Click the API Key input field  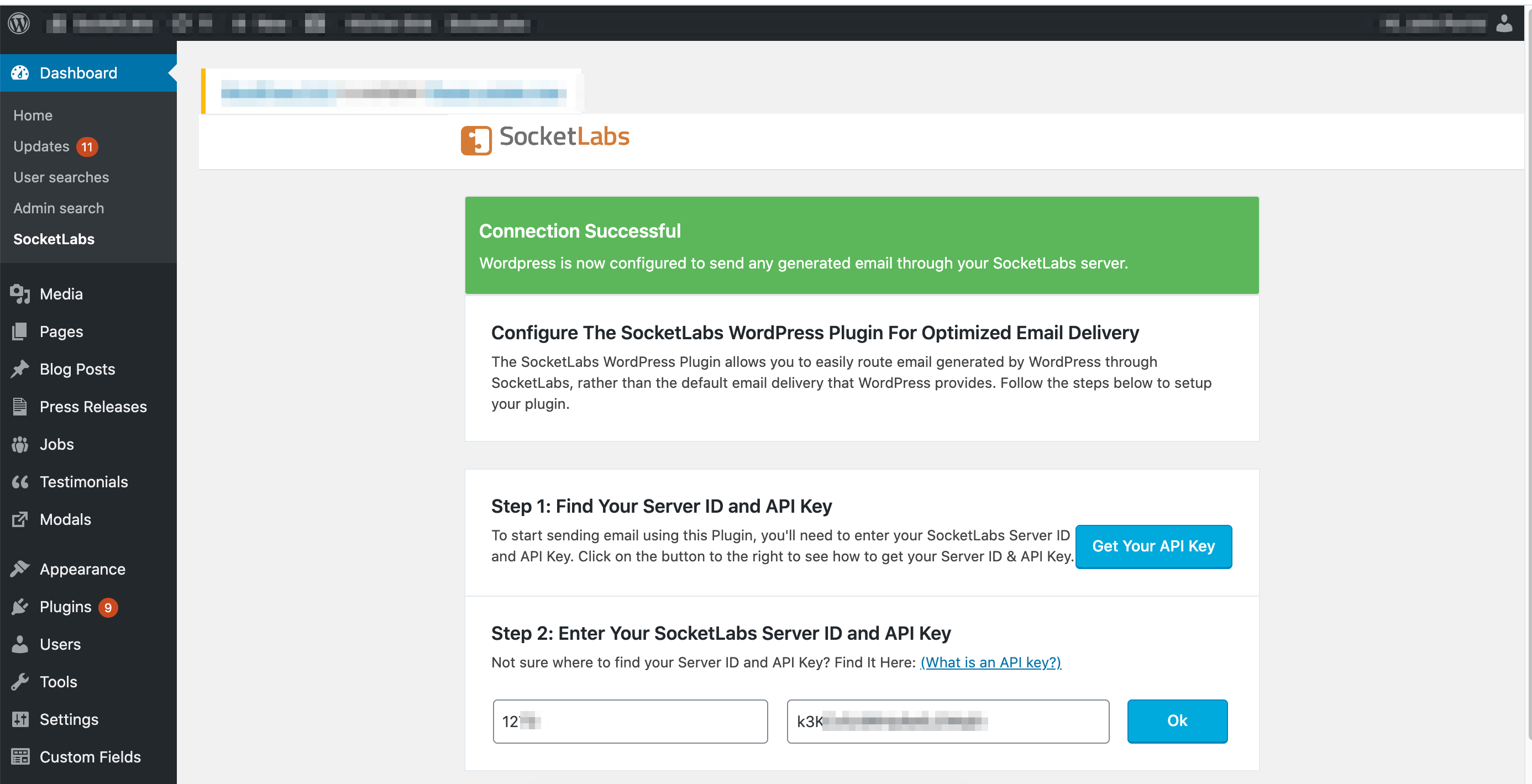click(x=948, y=721)
